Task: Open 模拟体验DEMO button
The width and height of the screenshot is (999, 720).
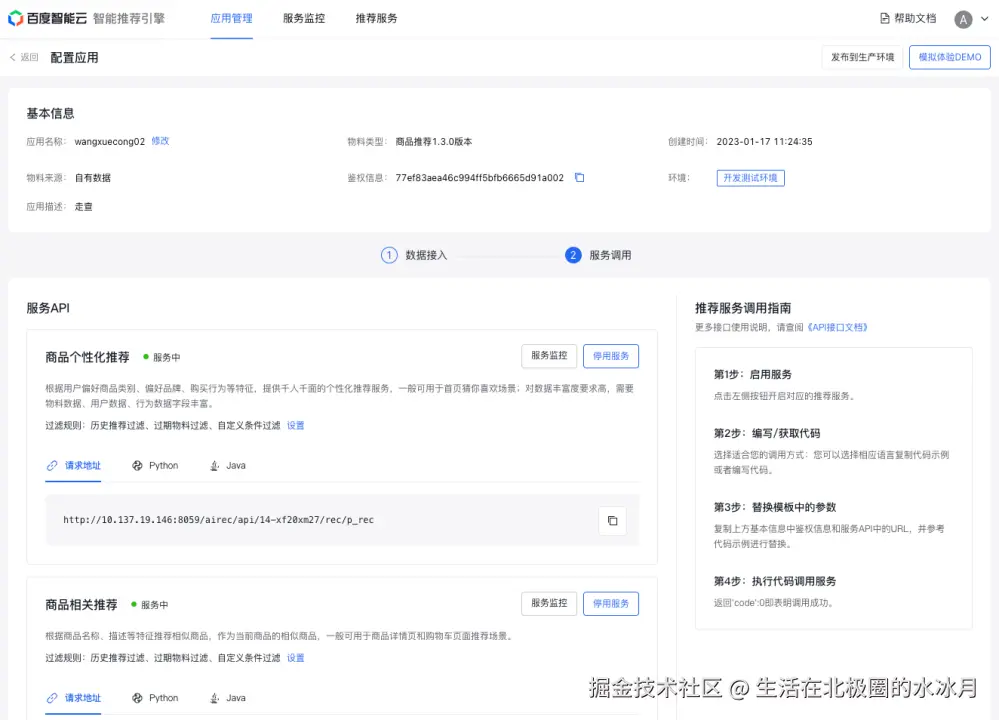Action: (949, 57)
